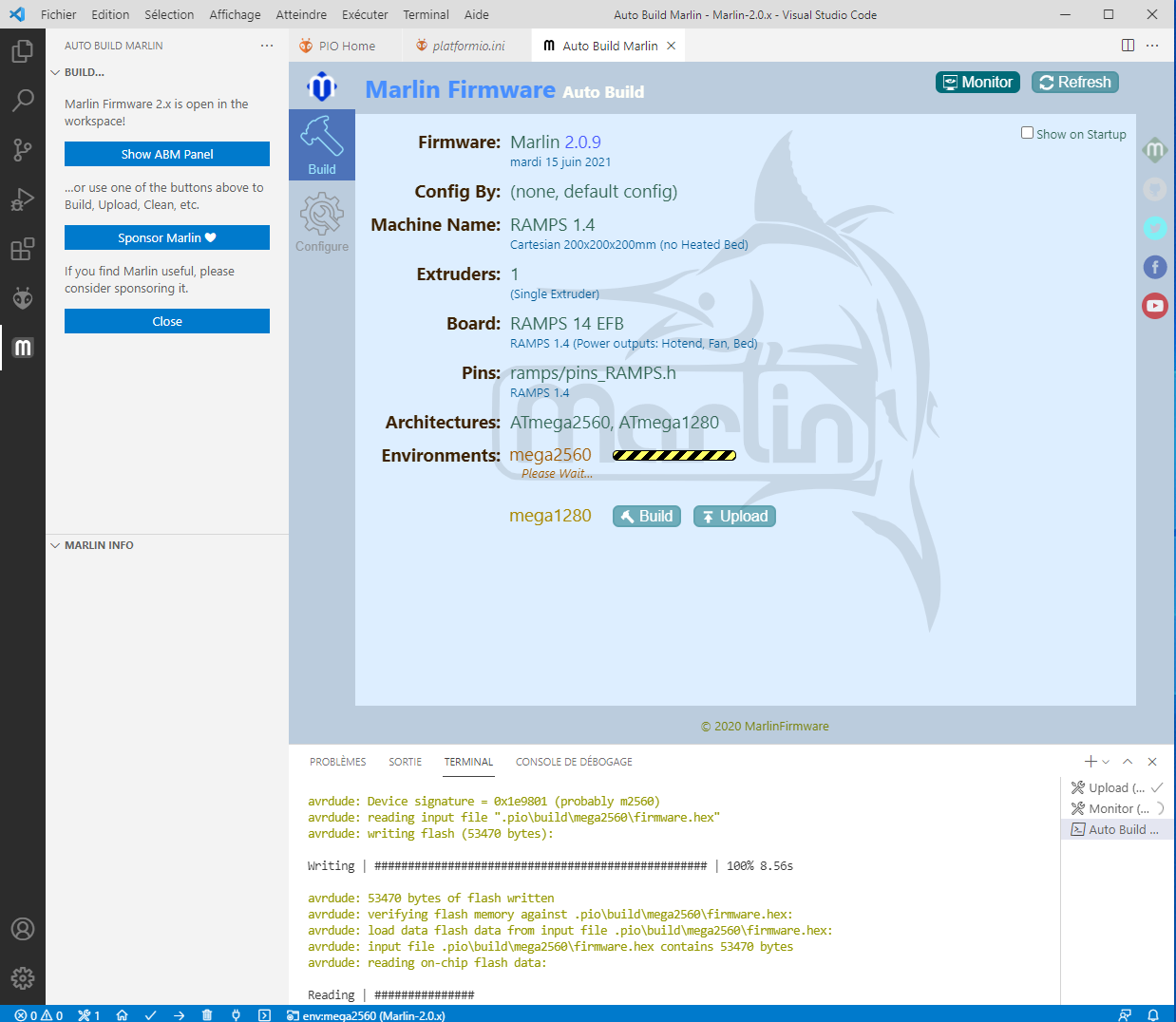This screenshot has width=1176, height=1022.
Task: Collapse the MARLIN INFO section
Action: click(92, 545)
